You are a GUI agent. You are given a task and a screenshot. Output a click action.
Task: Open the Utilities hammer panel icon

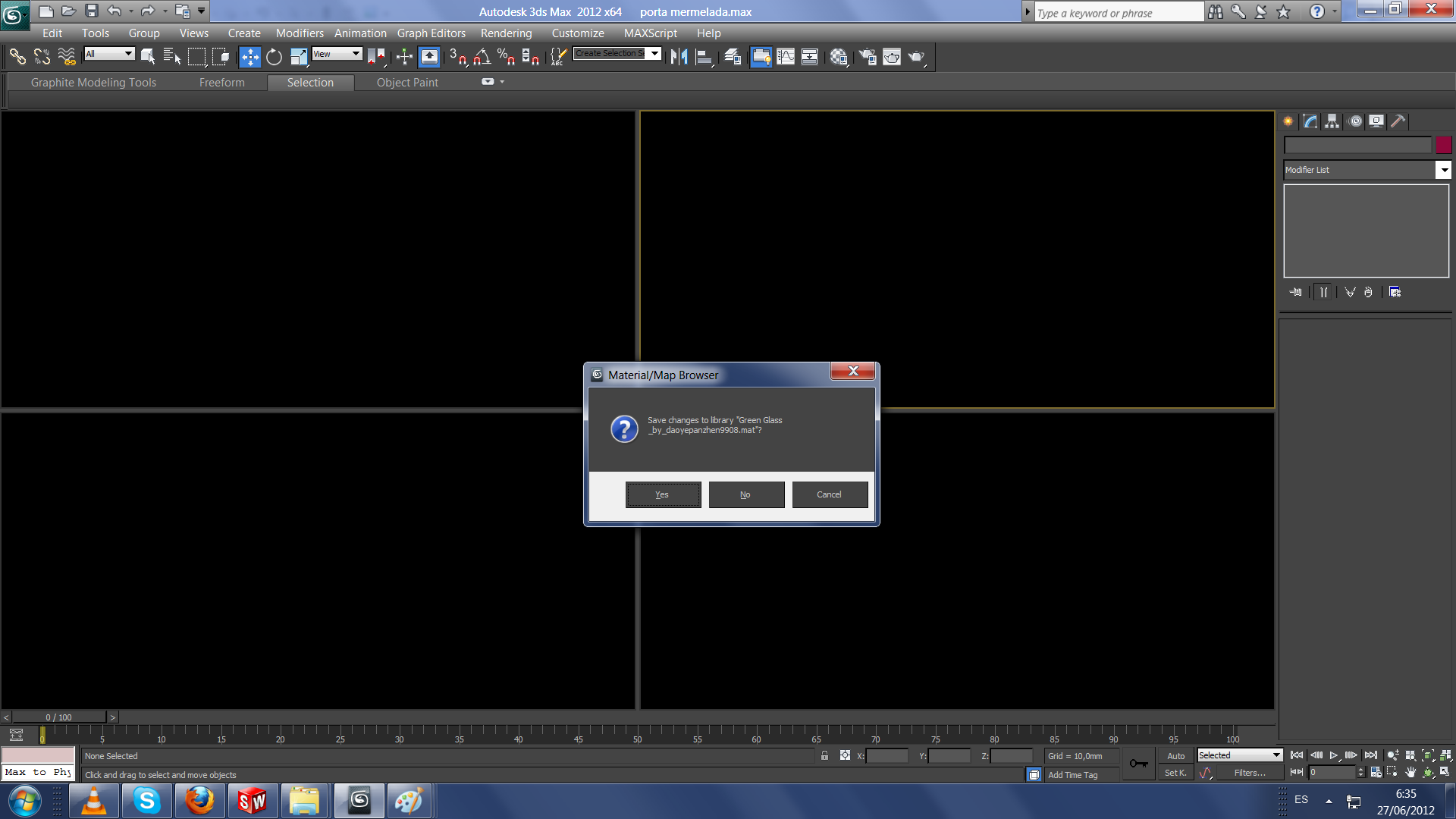pos(1398,121)
